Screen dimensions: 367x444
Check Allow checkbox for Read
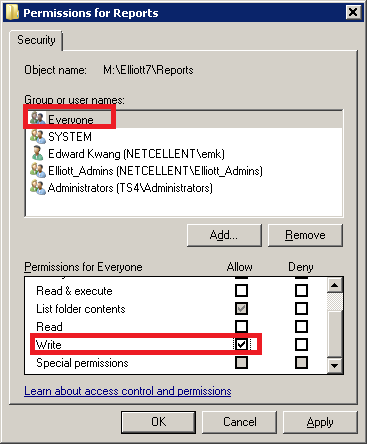click(241, 326)
